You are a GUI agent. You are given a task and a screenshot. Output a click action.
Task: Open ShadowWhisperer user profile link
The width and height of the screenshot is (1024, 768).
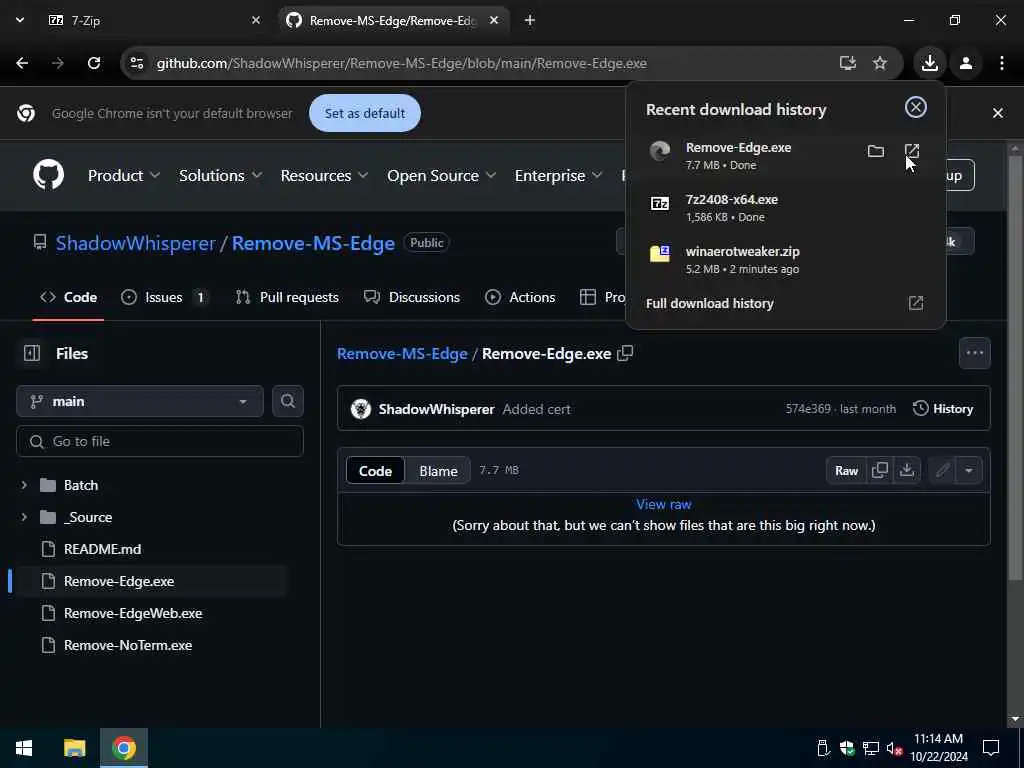pos(135,243)
